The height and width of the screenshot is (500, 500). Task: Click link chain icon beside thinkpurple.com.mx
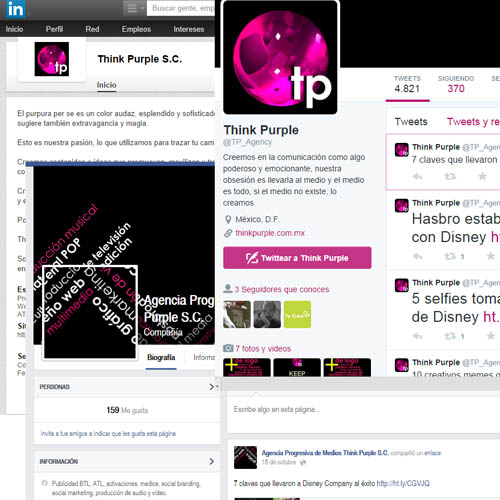pyautogui.click(x=228, y=233)
